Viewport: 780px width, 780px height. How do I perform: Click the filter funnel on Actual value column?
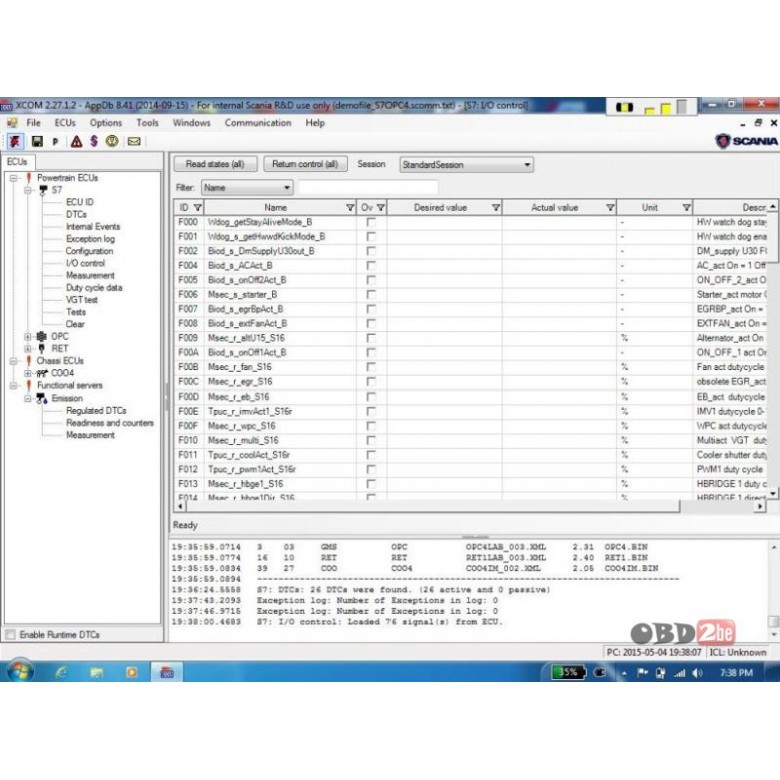pos(610,208)
